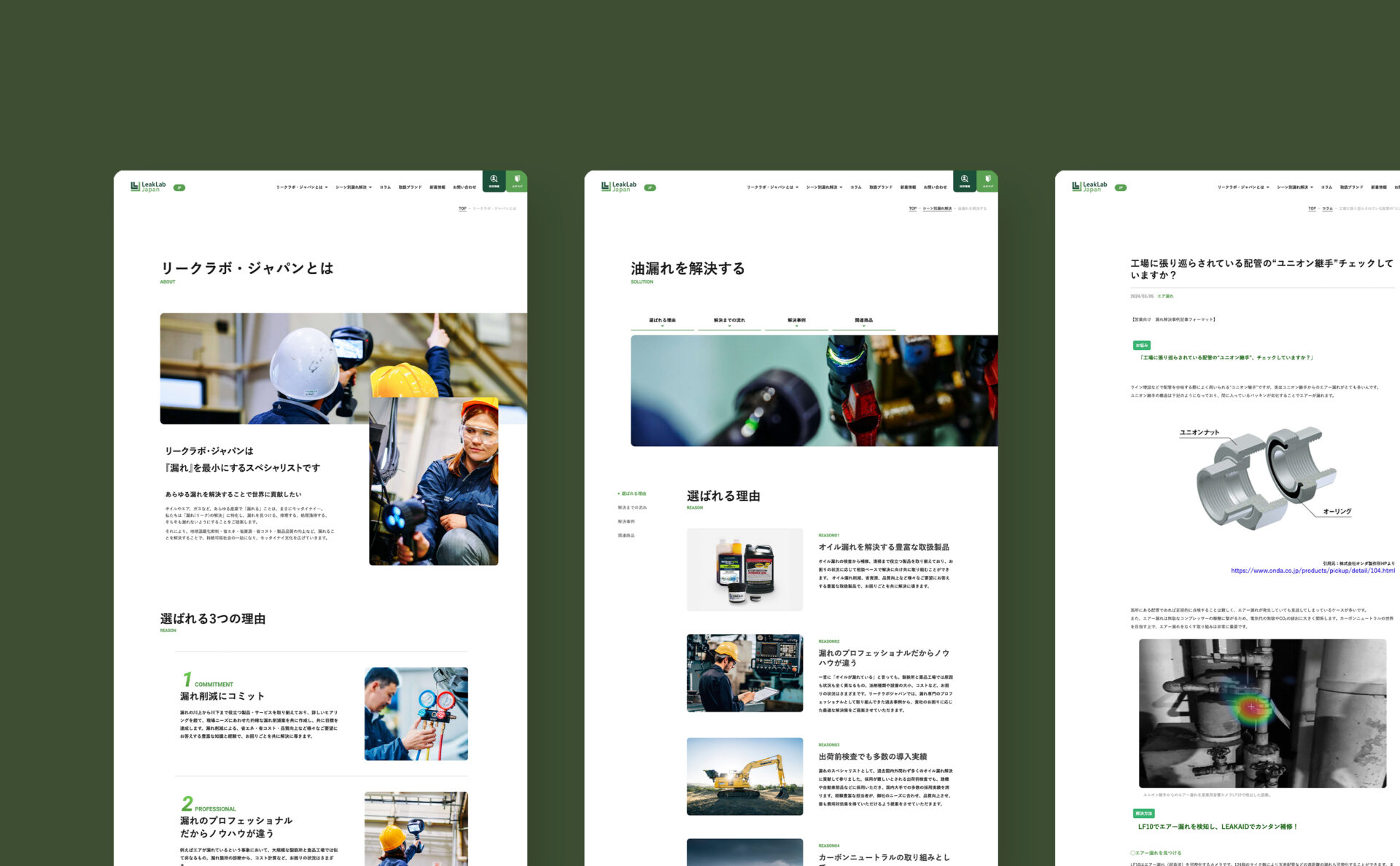Click 解決事例 in side navigation
This screenshot has width=1400, height=866.
pos(626,521)
